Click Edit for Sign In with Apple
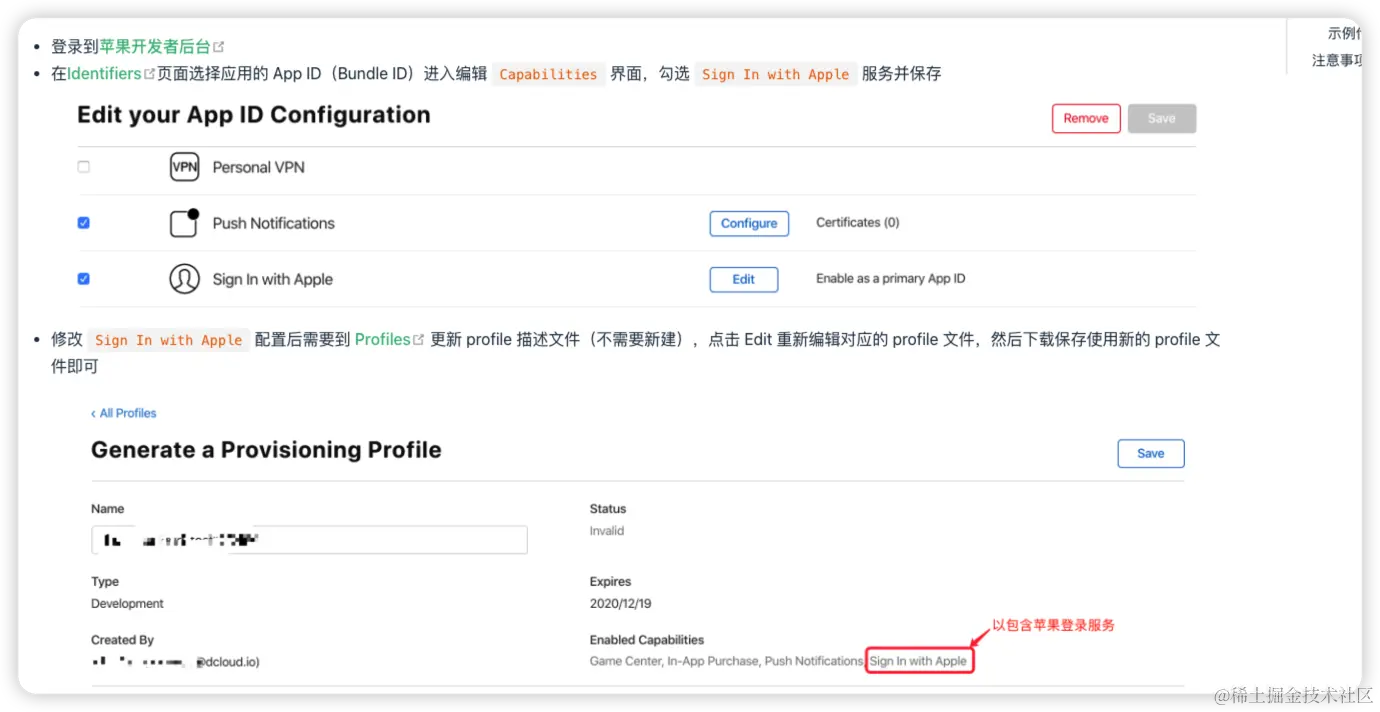 point(744,279)
